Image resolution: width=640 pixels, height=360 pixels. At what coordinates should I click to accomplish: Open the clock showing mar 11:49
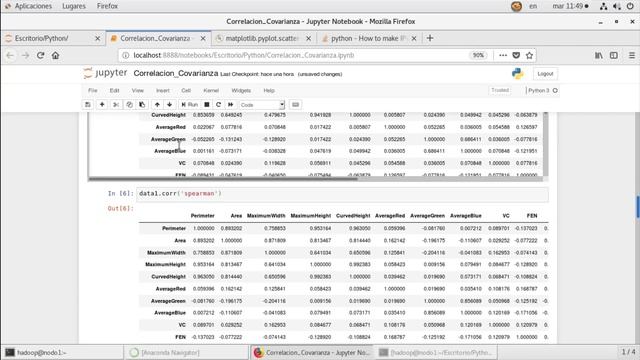(x=570, y=6)
